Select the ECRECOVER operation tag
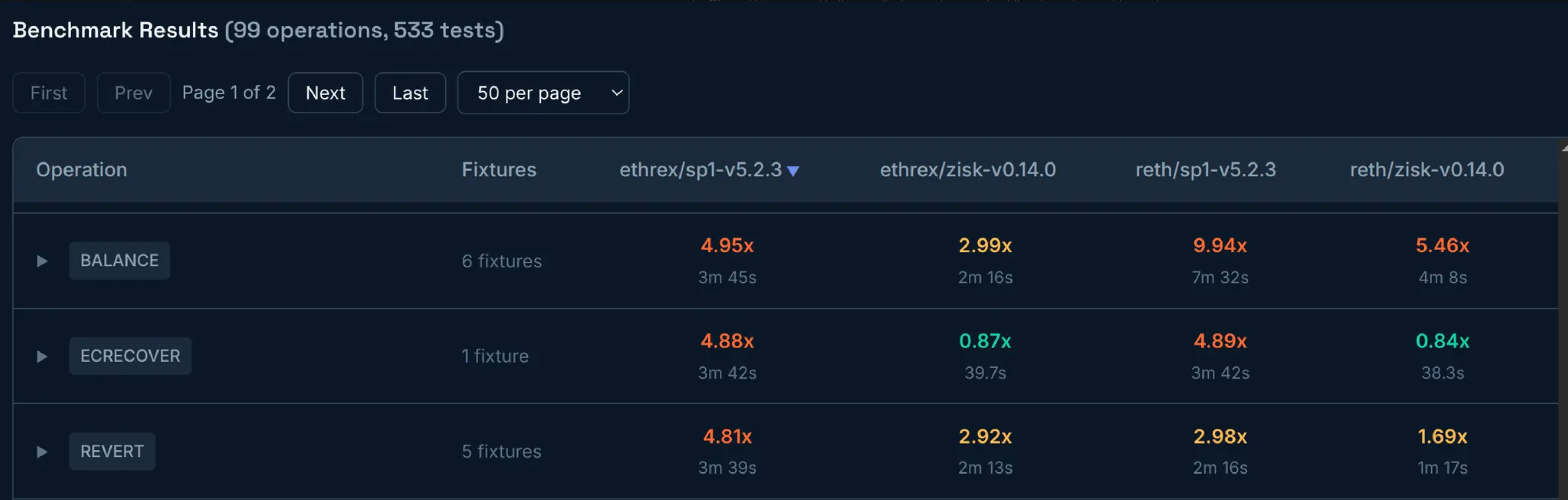The height and width of the screenshot is (500, 1568). pyautogui.click(x=130, y=356)
